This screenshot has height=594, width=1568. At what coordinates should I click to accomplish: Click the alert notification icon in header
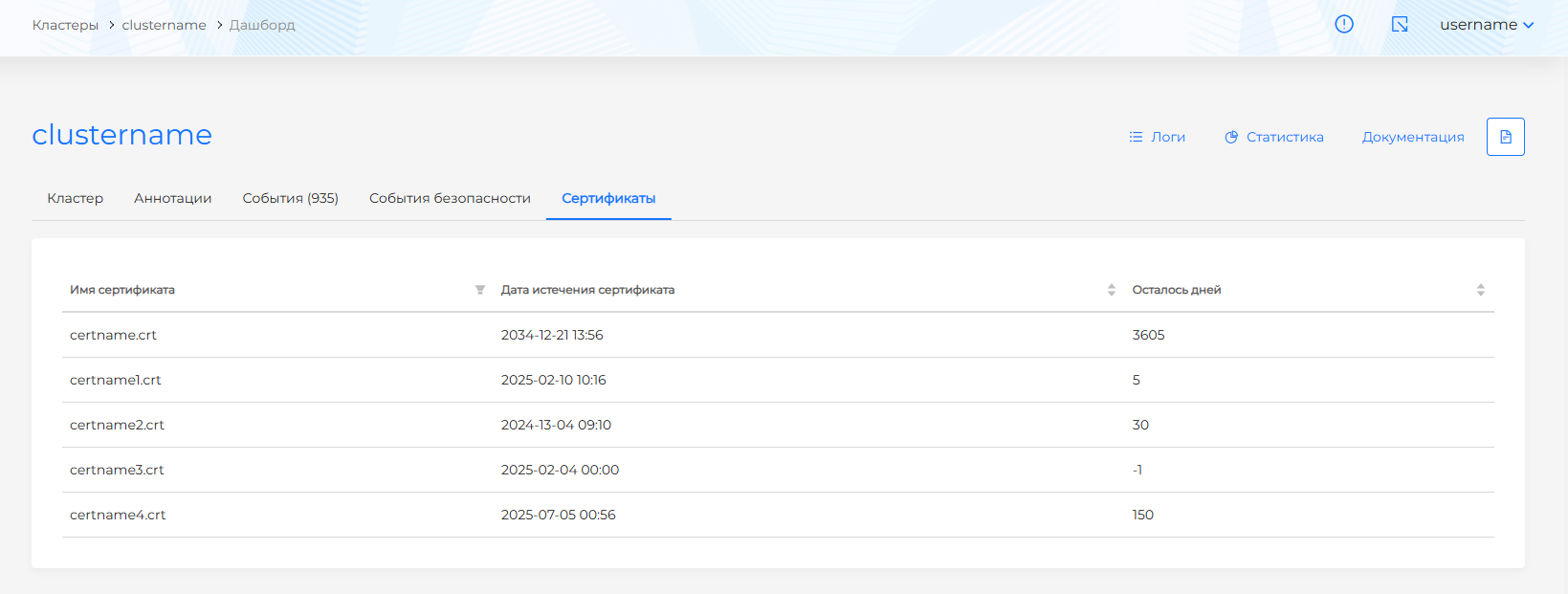[1344, 25]
